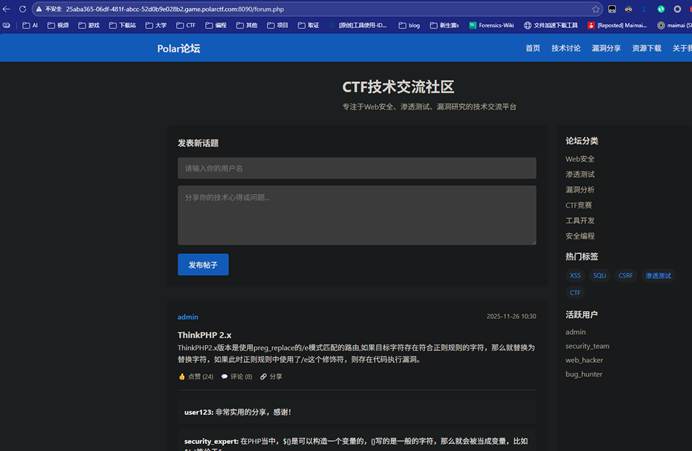Open the Forensics-Wiki bookmark
692x451 pixels.
[491, 26]
